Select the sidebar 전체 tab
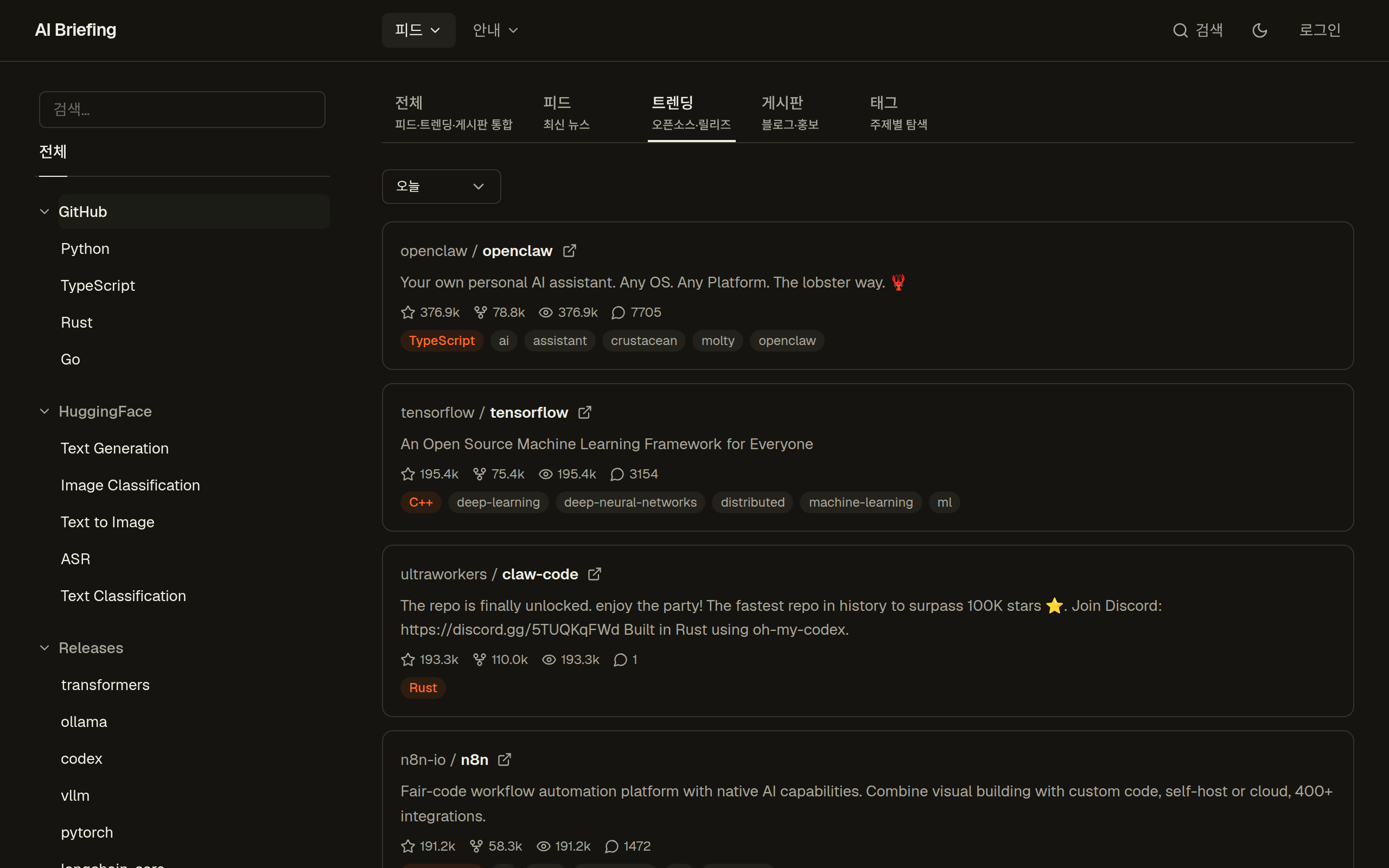The width and height of the screenshot is (1389, 868). (53, 152)
